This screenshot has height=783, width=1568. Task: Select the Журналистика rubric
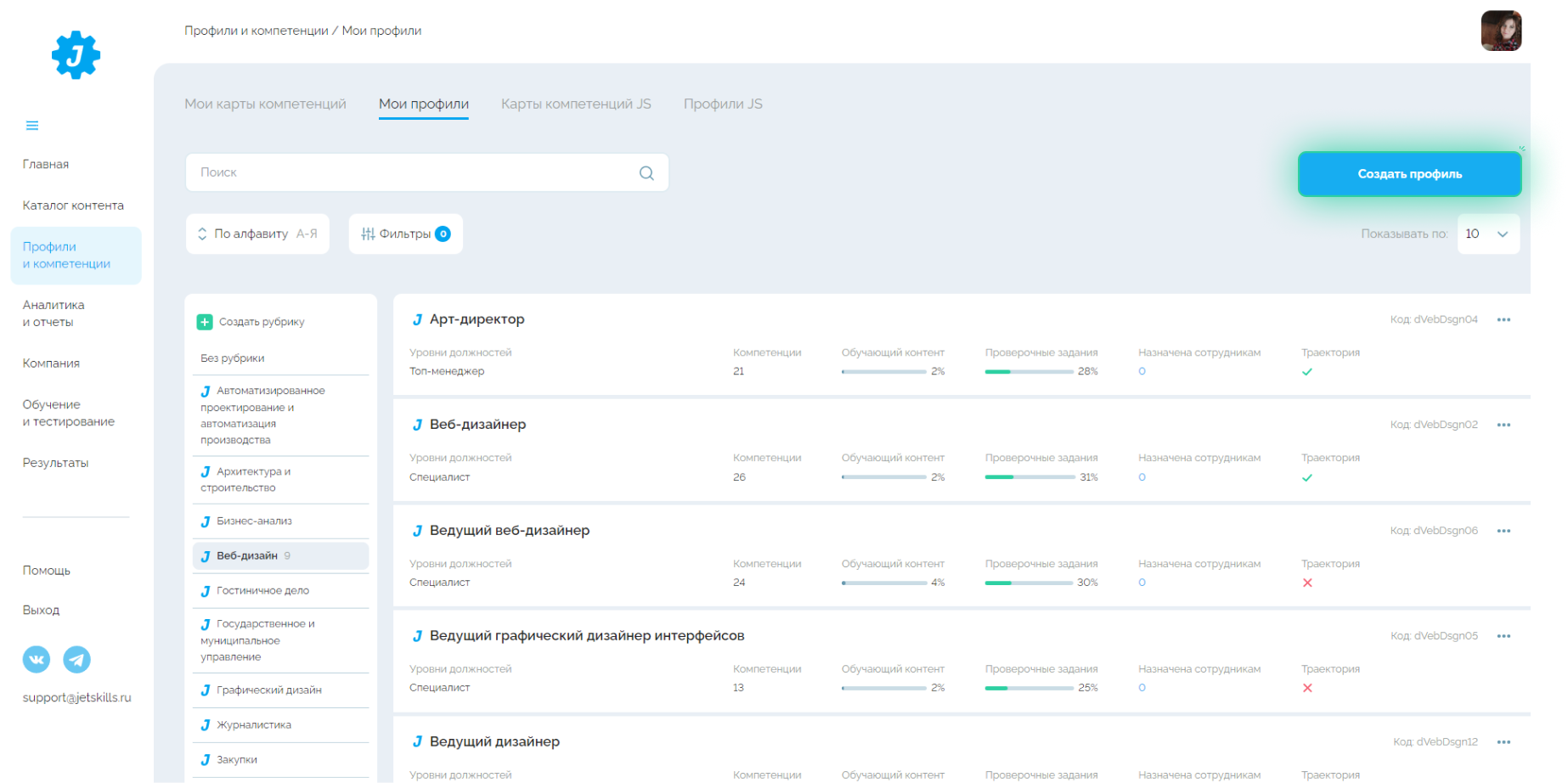tap(280, 725)
